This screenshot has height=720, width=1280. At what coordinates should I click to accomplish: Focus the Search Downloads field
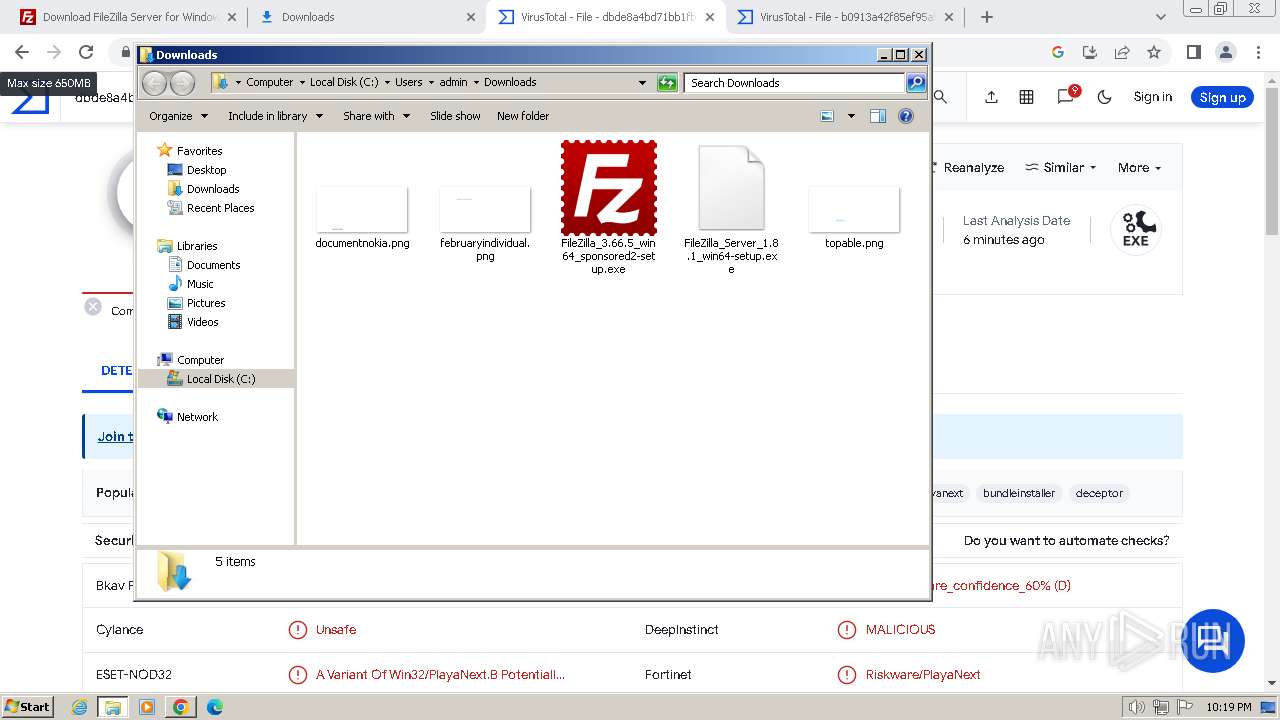(795, 83)
